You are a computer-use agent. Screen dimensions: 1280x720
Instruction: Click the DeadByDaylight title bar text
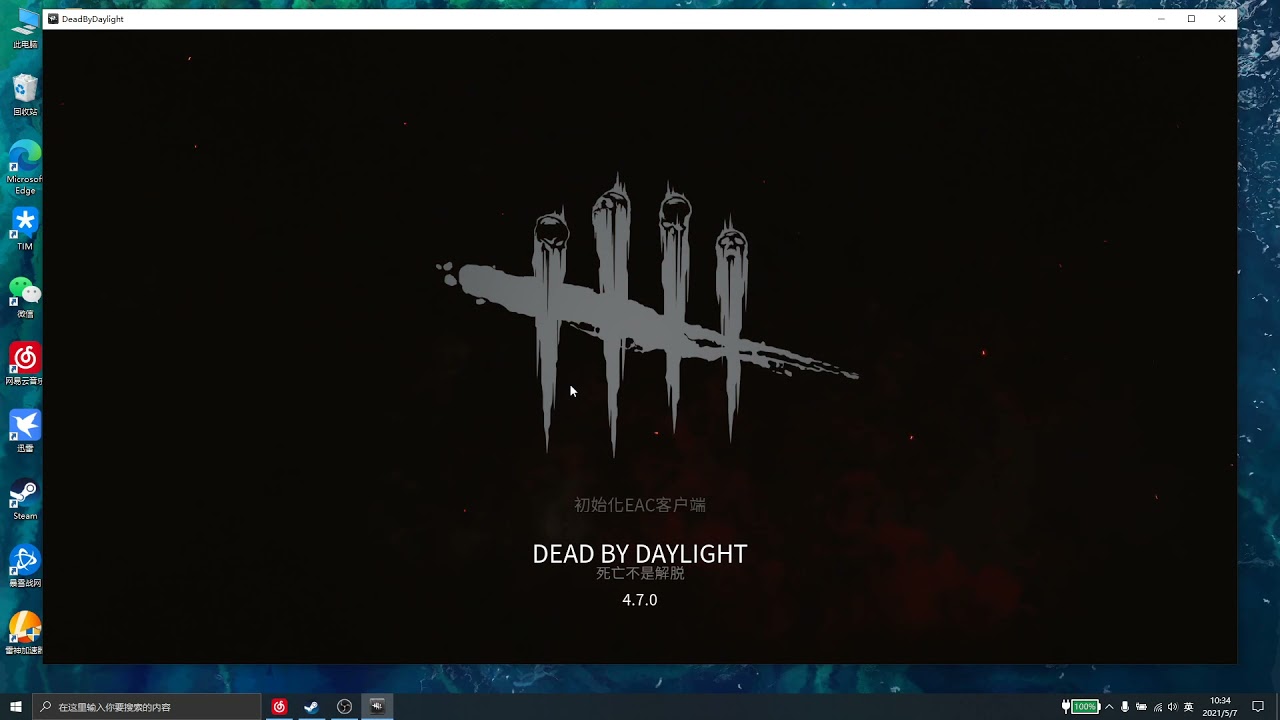coord(93,19)
